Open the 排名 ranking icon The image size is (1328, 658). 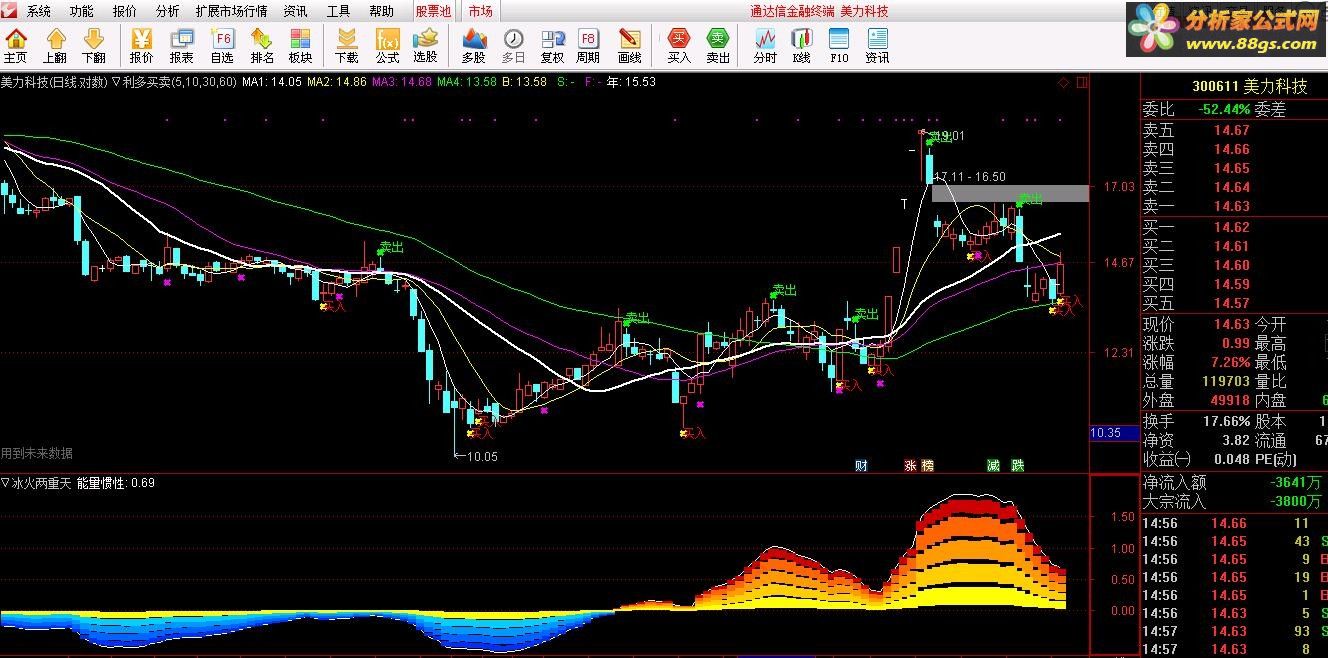tap(262, 46)
